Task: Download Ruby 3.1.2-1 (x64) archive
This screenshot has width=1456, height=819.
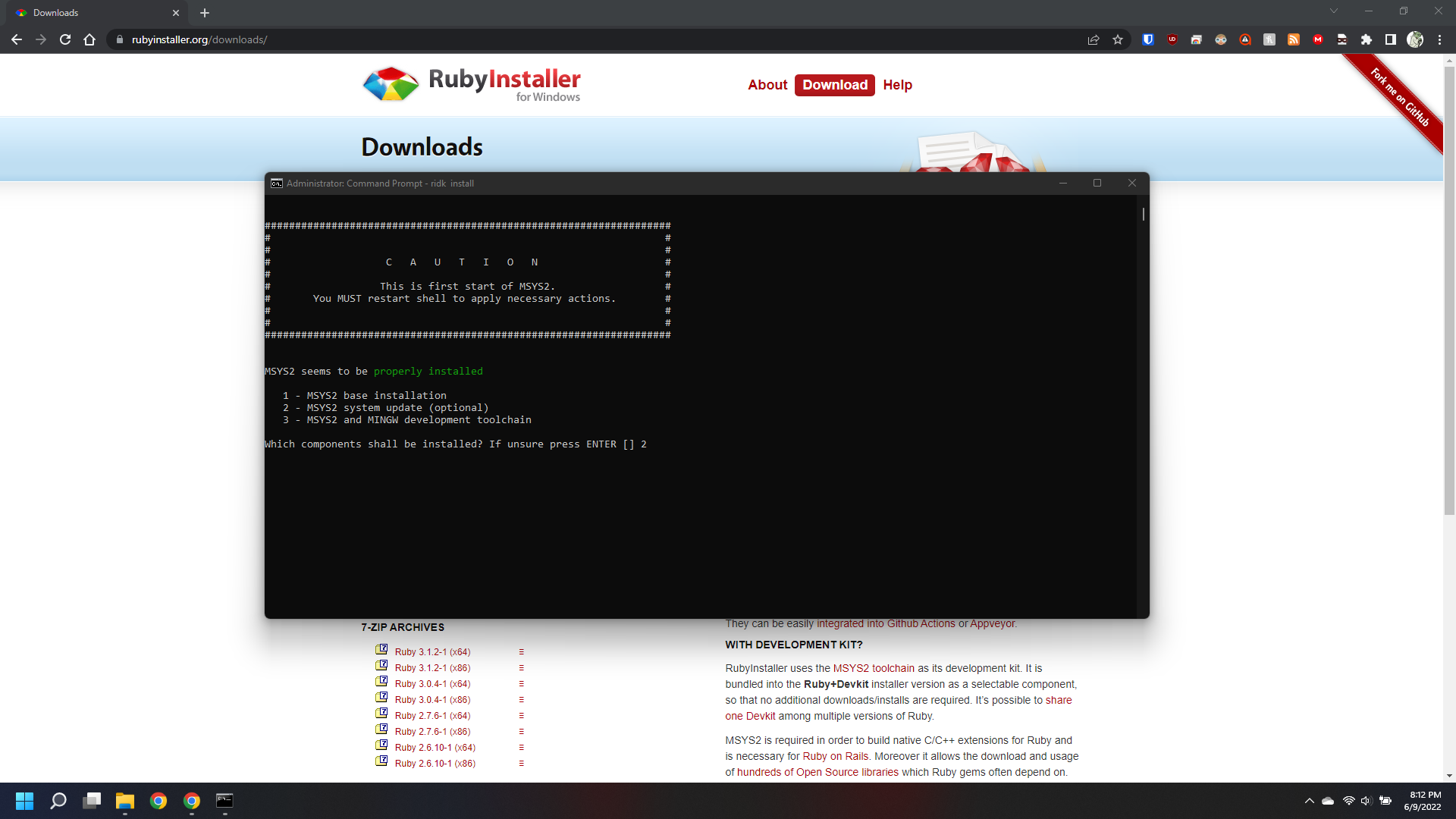Action: [432, 652]
